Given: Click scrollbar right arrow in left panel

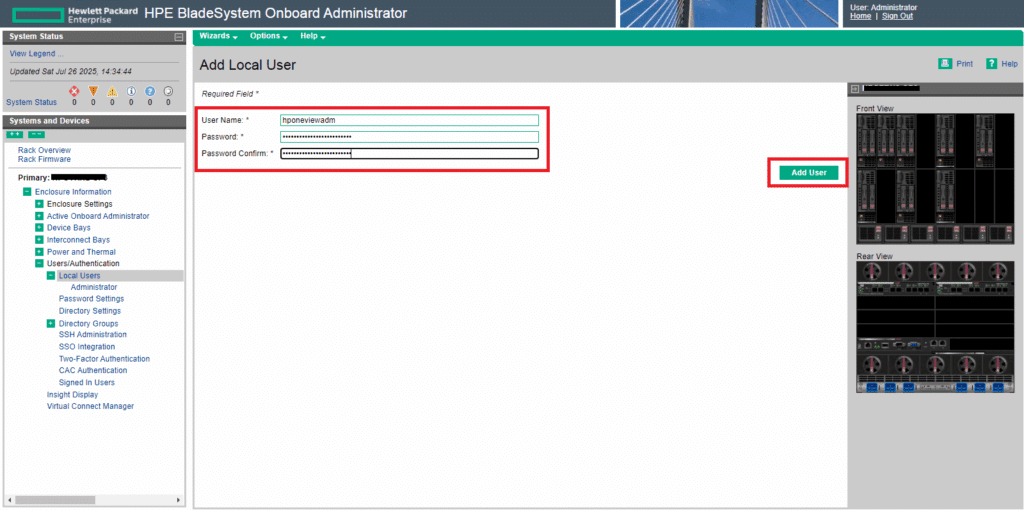Looking at the screenshot, I should [x=179, y=500].
